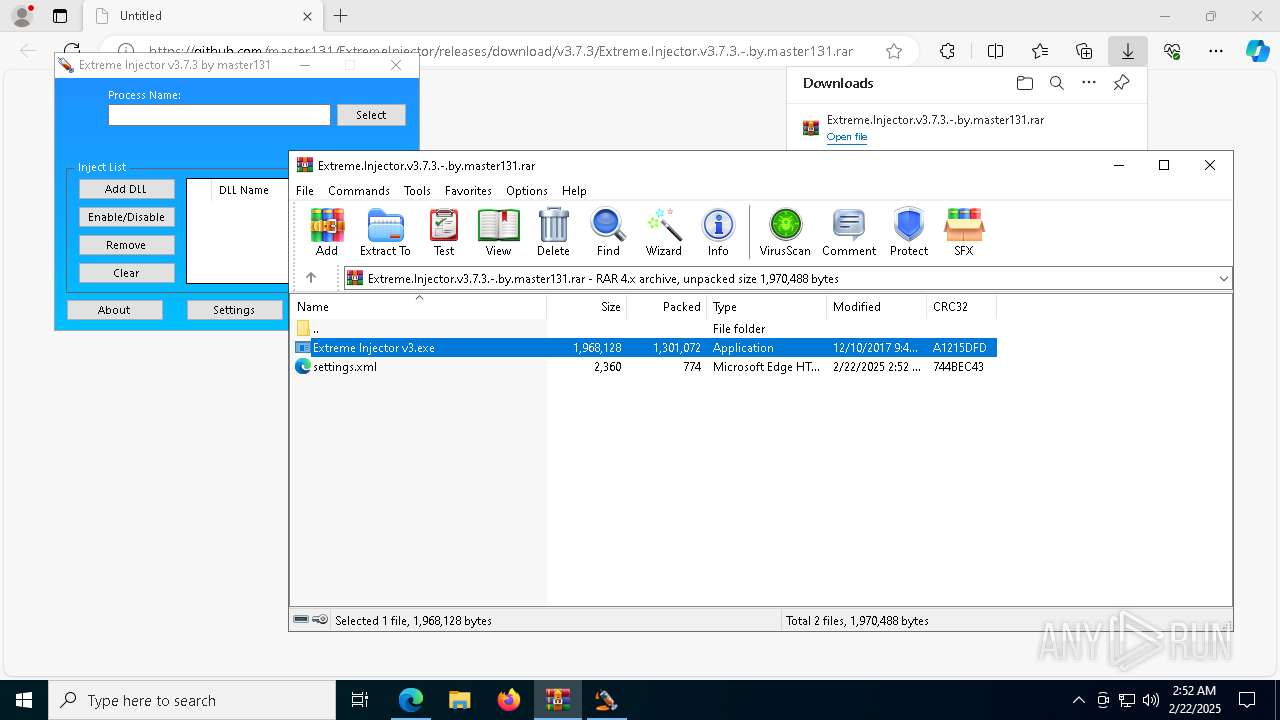This screenshot has height=720, width=1280.
Task: Open the File menu in WinRAR
Action: click(305, 190)
